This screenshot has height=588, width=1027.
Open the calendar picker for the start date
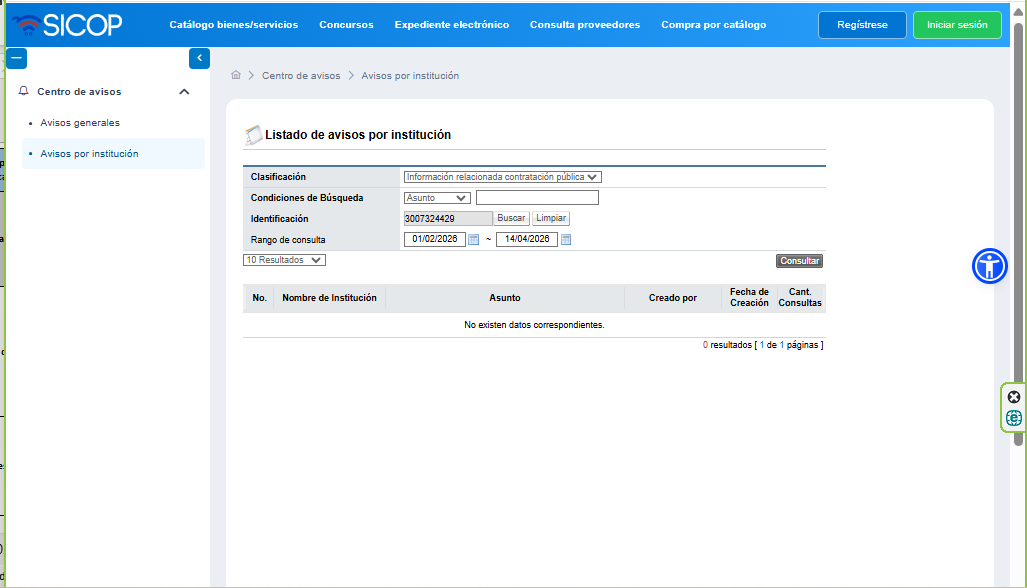473,239
